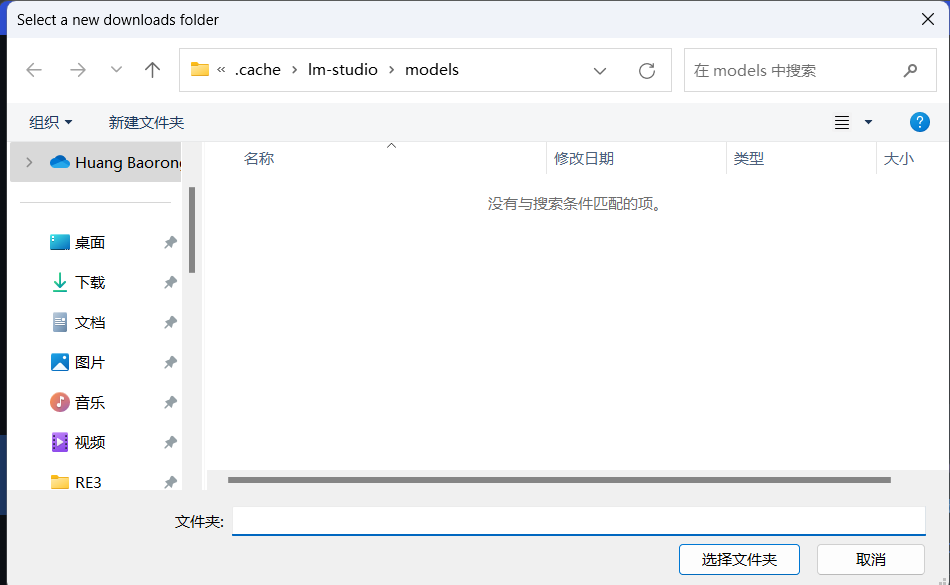Open the 视频 folder in the sidebar
This screenshot has height=585, width=950.
pos(85,442)
